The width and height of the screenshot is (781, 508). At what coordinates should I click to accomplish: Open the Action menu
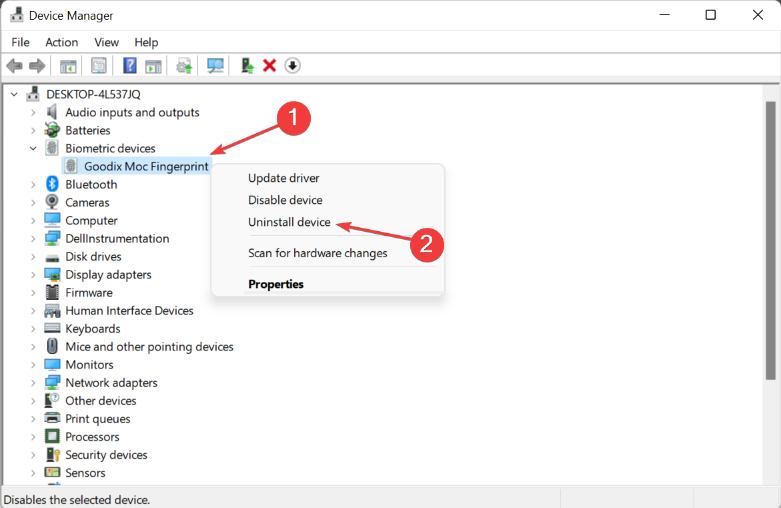point(62,42)
